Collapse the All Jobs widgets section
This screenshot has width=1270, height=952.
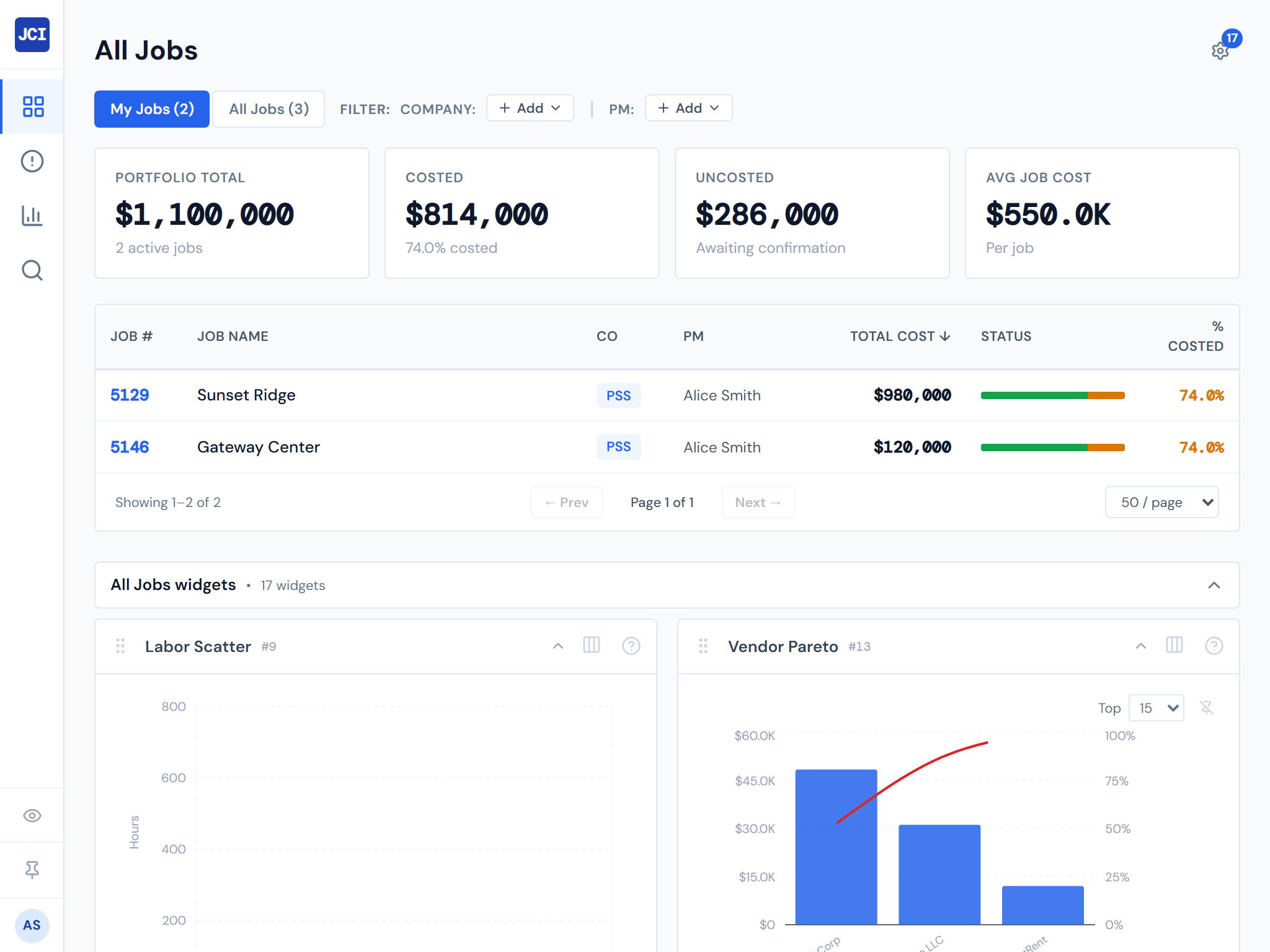pyautogui.click(x=1214, y=585)
